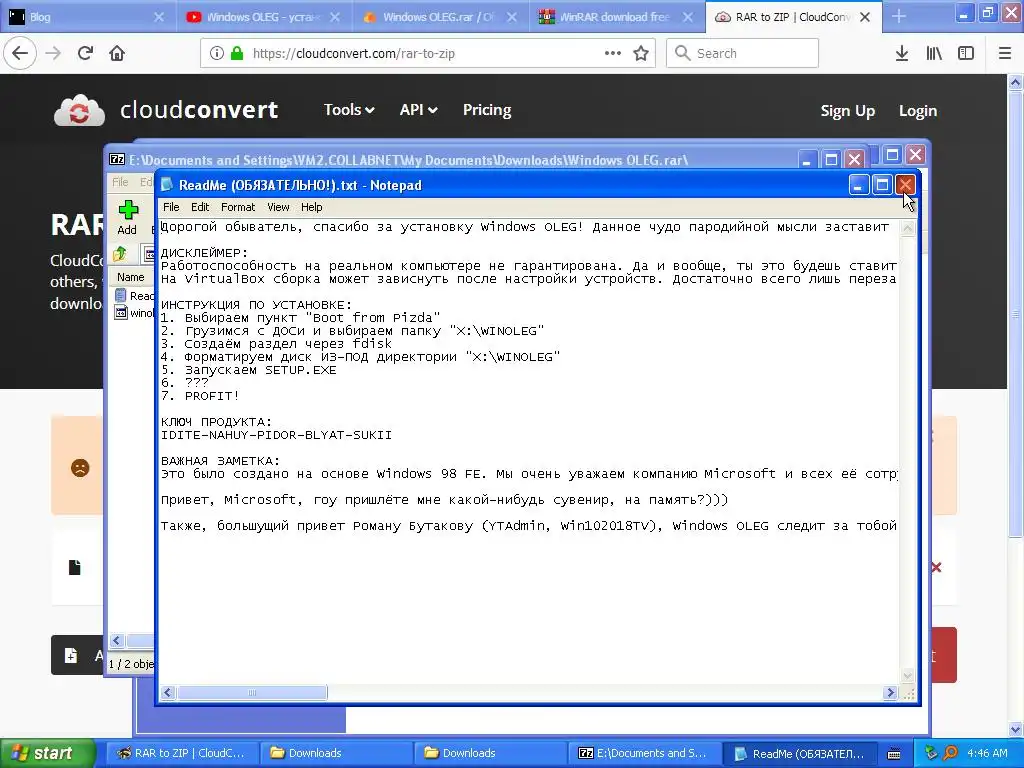Open Firefox downloads arrow
The width and height of the screenshot is (1024, 768).
(x=901, y=54)
